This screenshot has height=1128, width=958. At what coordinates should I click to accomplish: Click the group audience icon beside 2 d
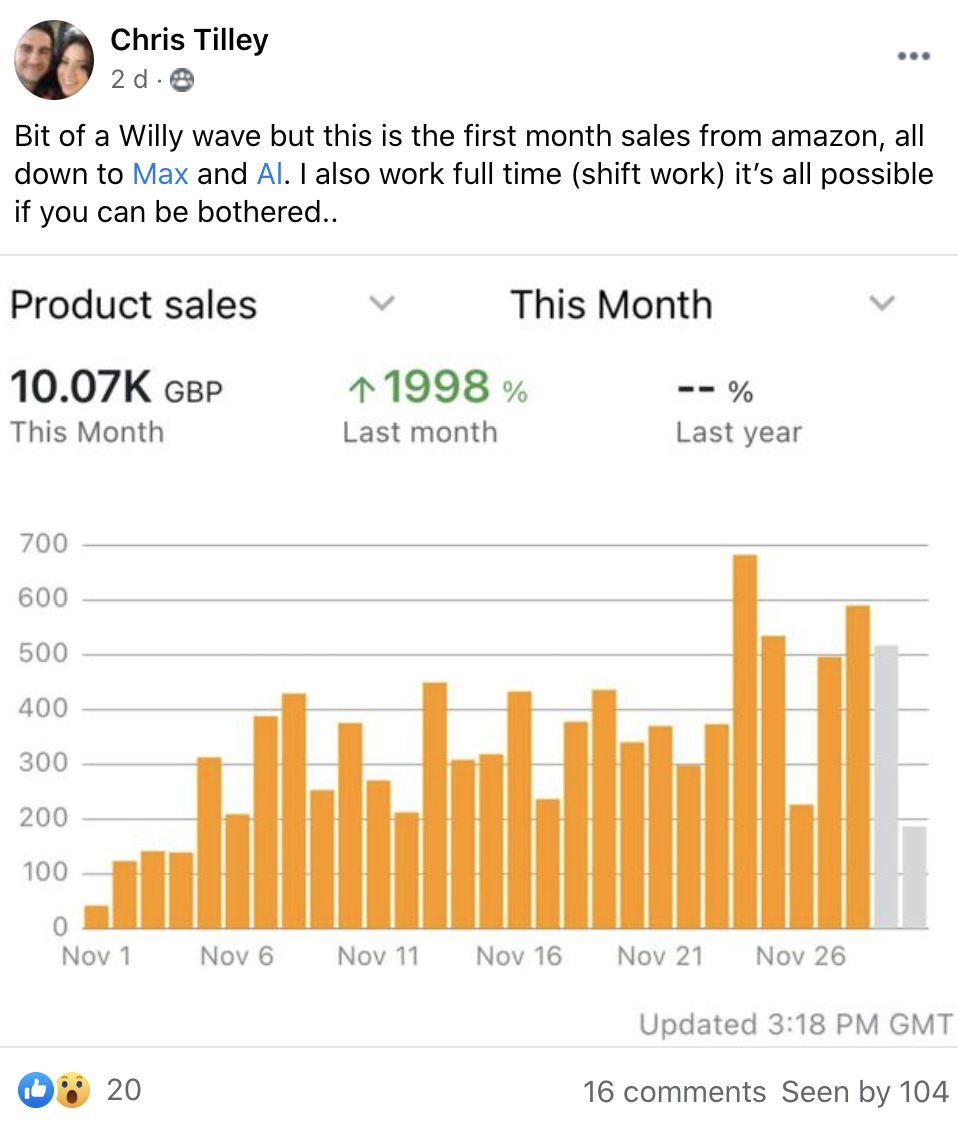pos(181,80)
